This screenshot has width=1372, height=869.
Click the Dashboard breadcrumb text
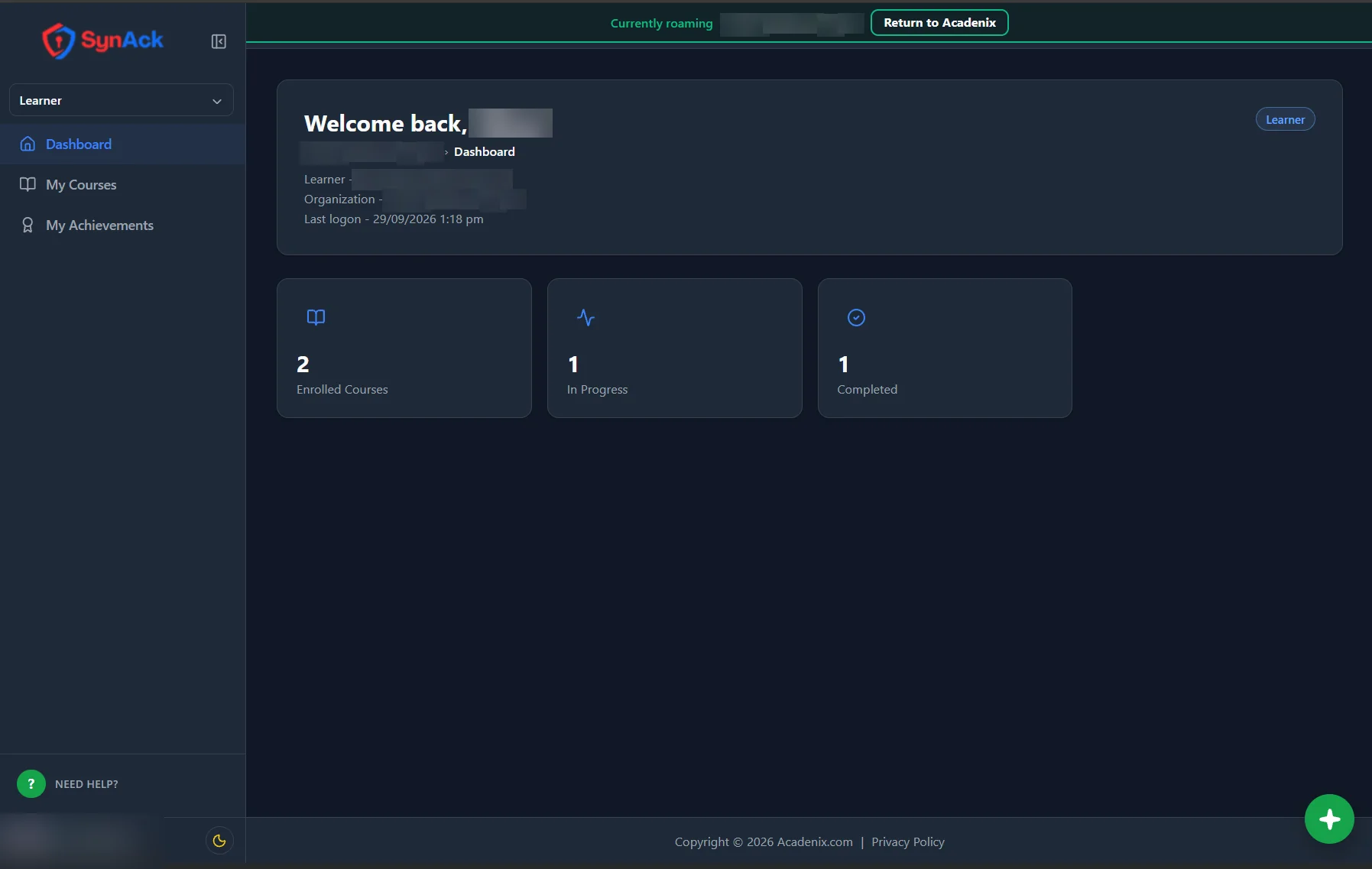tap(485, 151)
